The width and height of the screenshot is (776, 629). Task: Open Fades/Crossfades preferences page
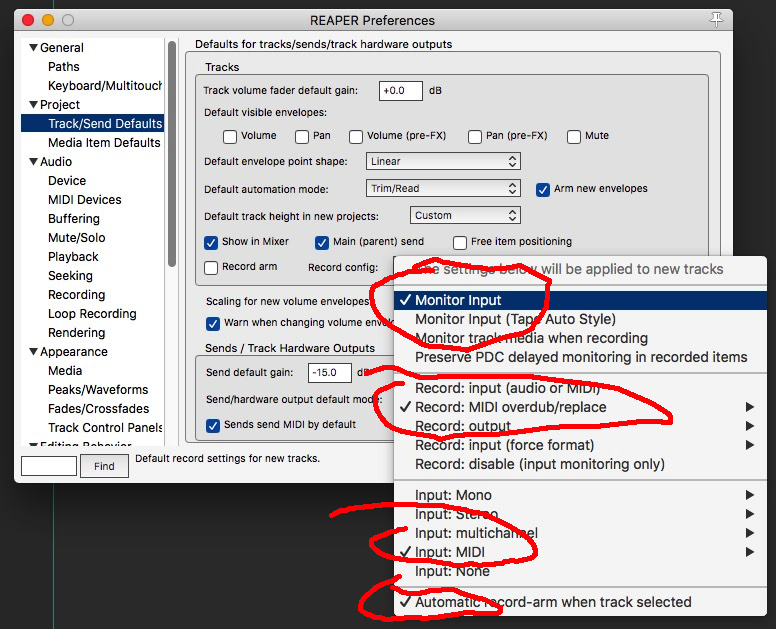point(98,408)
